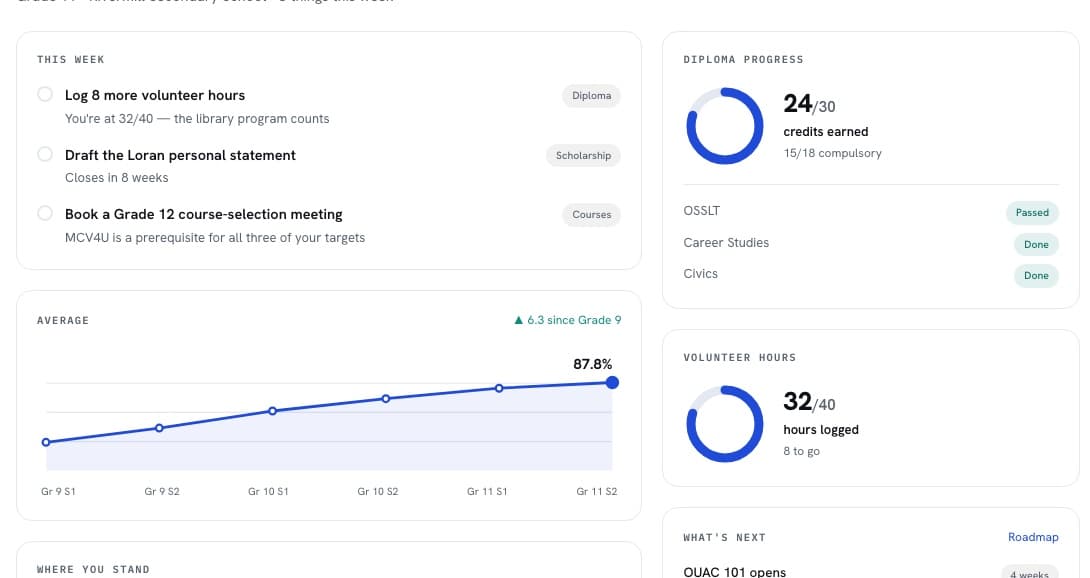This screenshot has width=1090, height=578.
Task: Click the Civics row label
Action: pyautogui.click(x=700, y=273)
